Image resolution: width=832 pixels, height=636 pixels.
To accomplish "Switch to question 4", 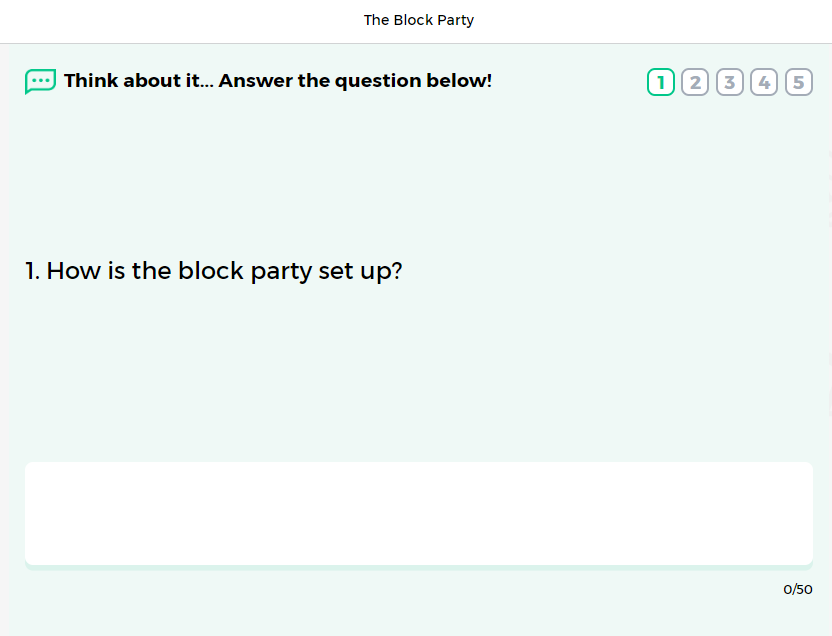I will tap(764, 82).
